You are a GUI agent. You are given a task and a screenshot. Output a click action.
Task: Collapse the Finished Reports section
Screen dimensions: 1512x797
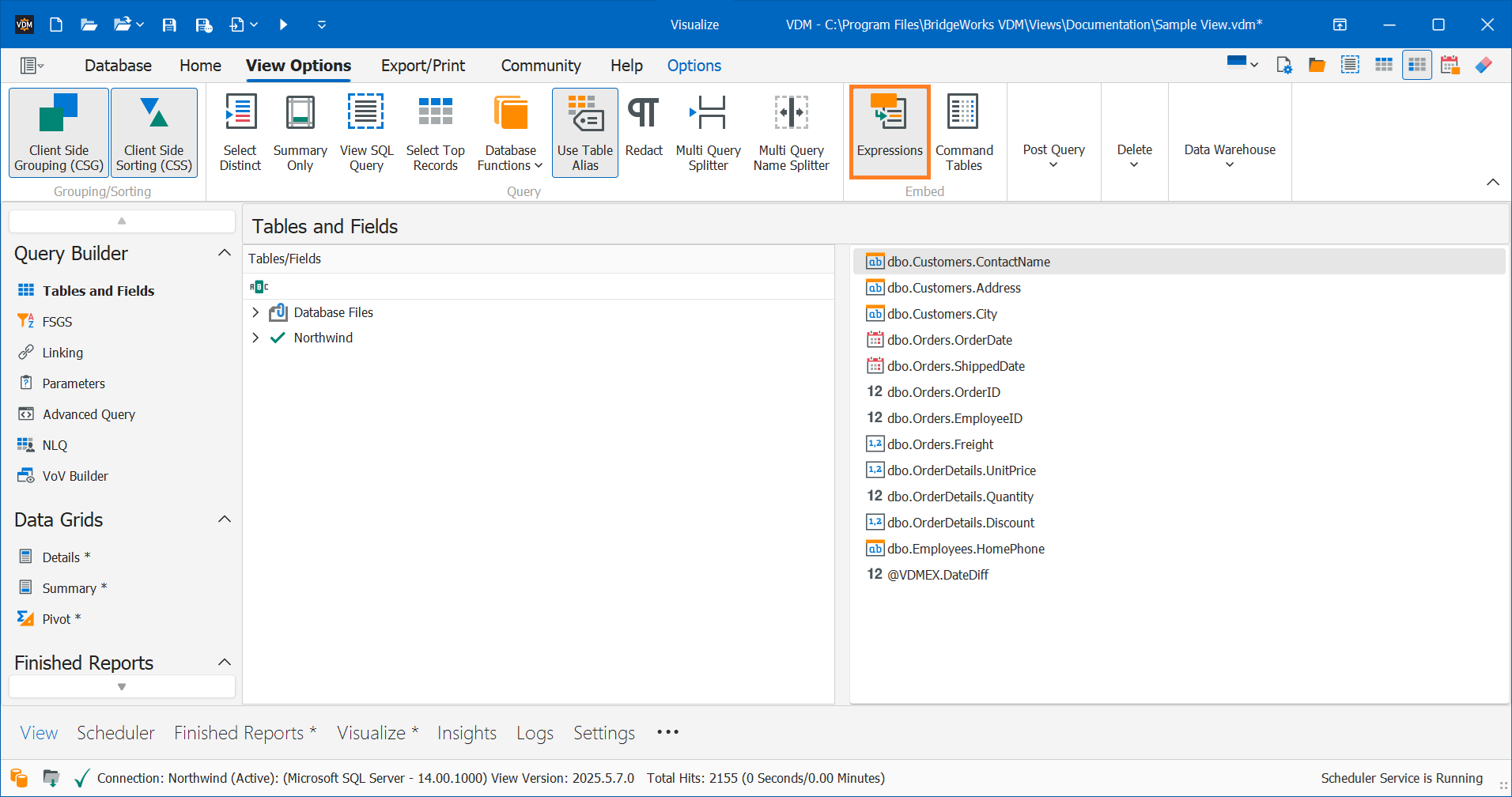[225, 663]
